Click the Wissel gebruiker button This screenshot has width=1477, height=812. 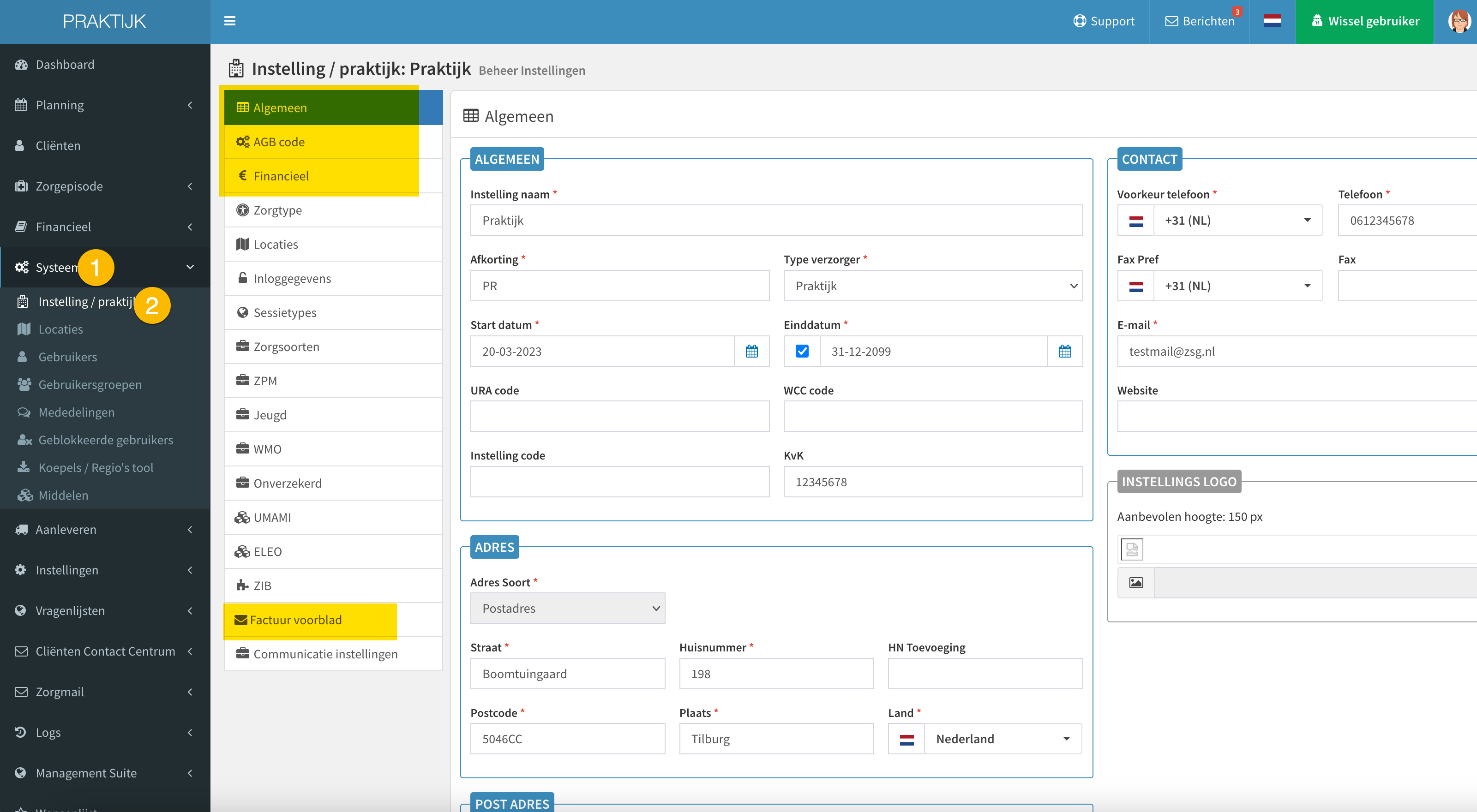tap(1364, 21)
